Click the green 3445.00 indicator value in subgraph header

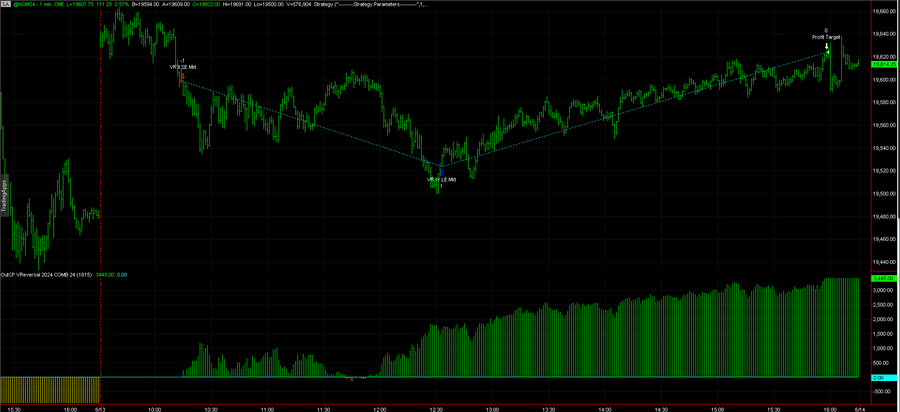[x=104, y=275]
